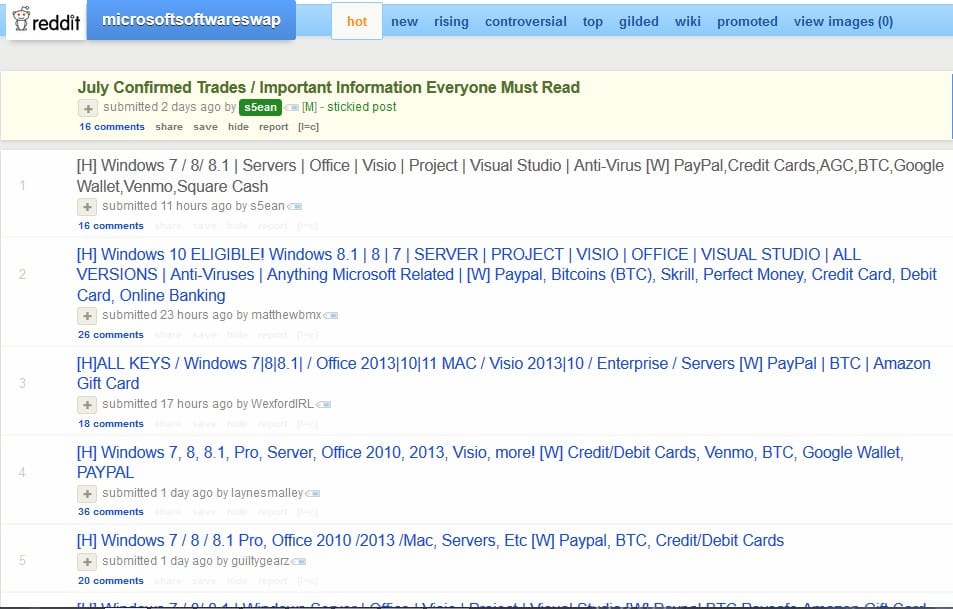953x609 pixels.
Task: Click the flair icon beside green s5ean badge
Action: coord(292,108)
